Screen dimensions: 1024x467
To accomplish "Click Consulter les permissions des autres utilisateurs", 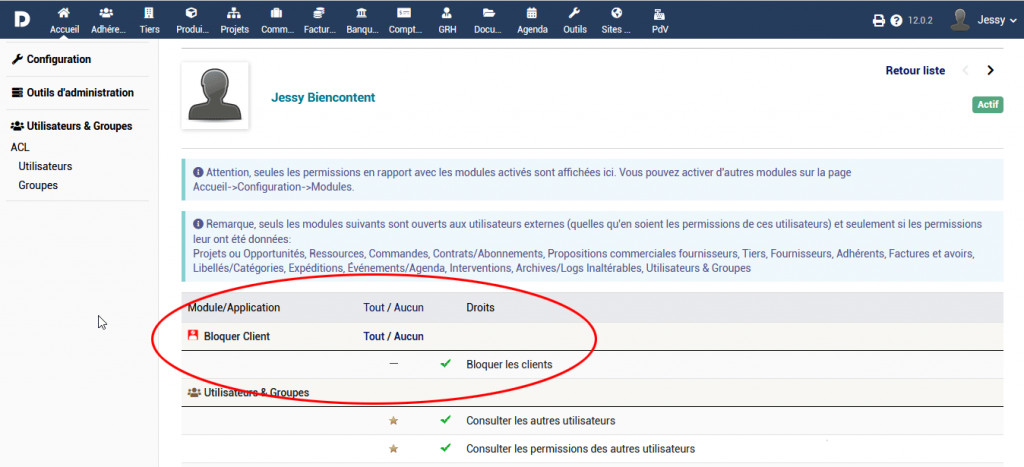I will click(x=581, y=449).
